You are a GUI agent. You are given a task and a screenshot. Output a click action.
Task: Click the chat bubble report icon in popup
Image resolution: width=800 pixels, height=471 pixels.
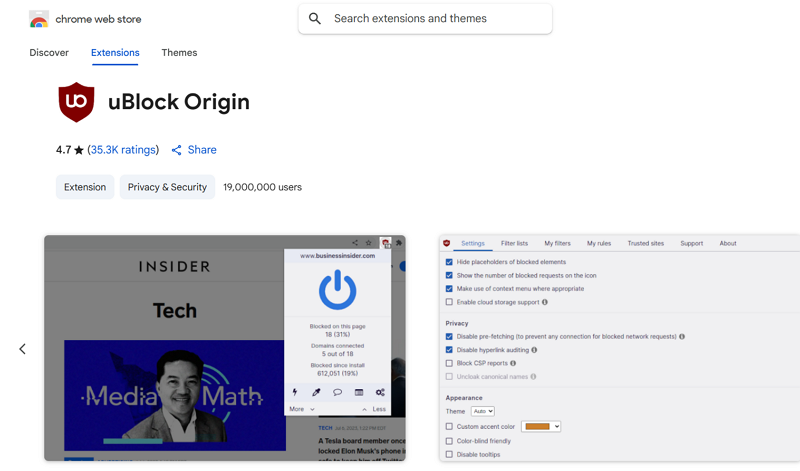pyautogui.click(x=337, y=392)
